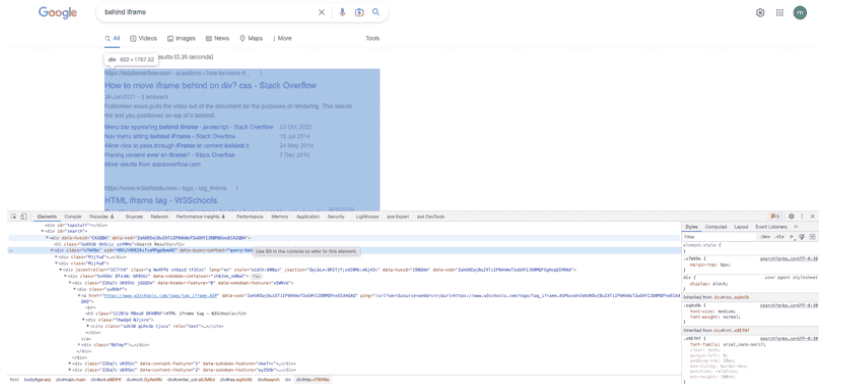The width and height of the screenshot is (843, 391).
Task: Open the Computed styles tab
Action: click(x=716, y=227)
